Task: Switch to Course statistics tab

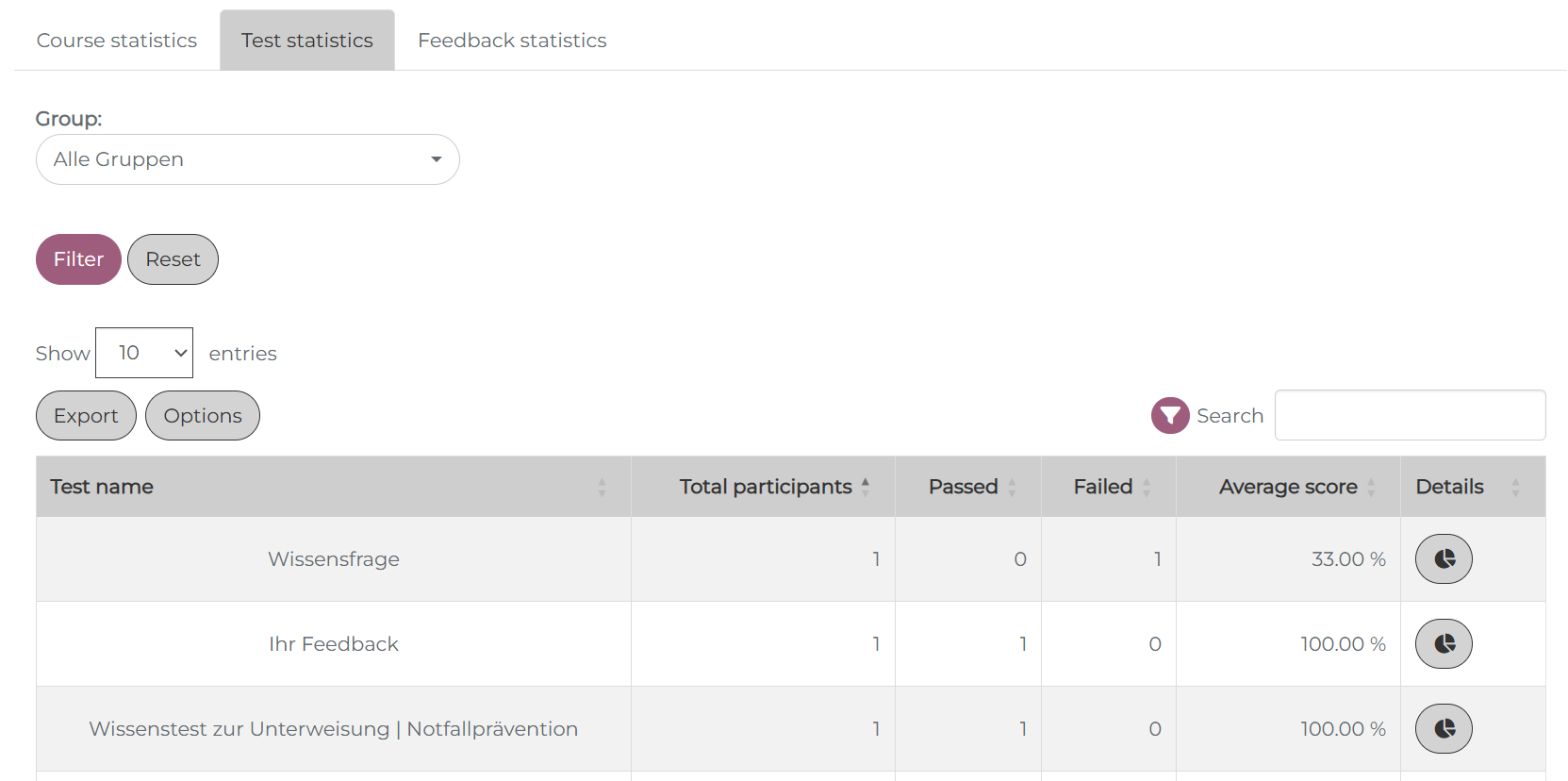Action: [117, 41]
